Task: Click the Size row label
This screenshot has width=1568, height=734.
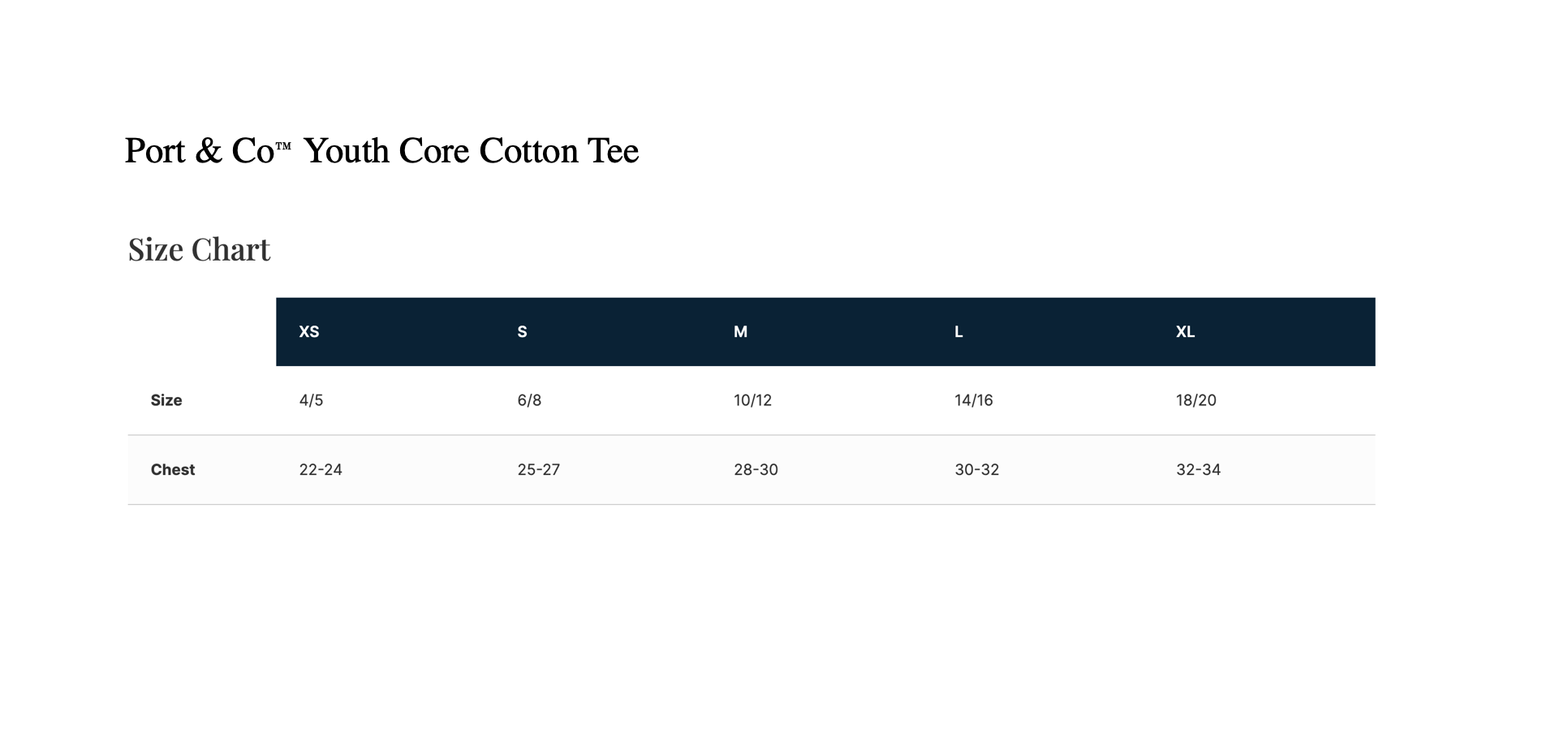Action: tap(166, 400)
